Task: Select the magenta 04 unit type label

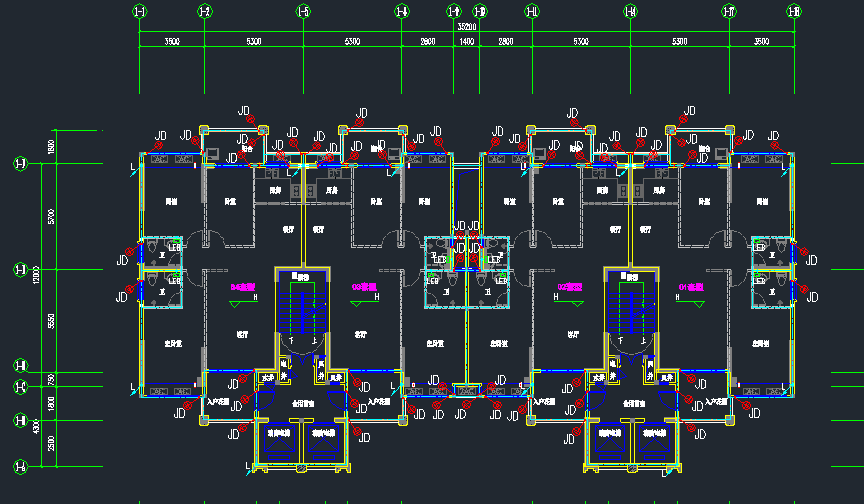Action: 244,287
